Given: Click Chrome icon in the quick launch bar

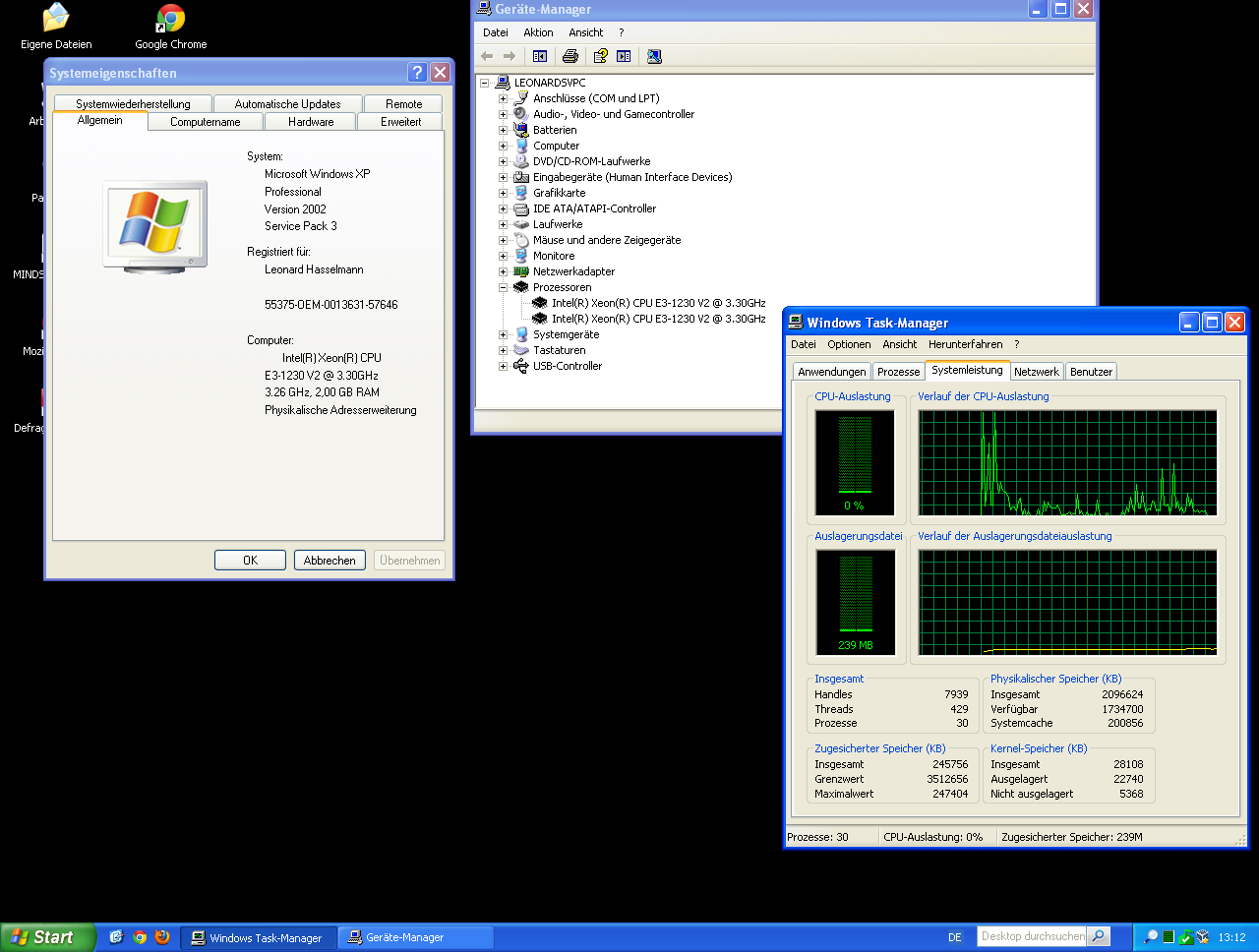Looking at the screenshot, I should pos(140,937).
